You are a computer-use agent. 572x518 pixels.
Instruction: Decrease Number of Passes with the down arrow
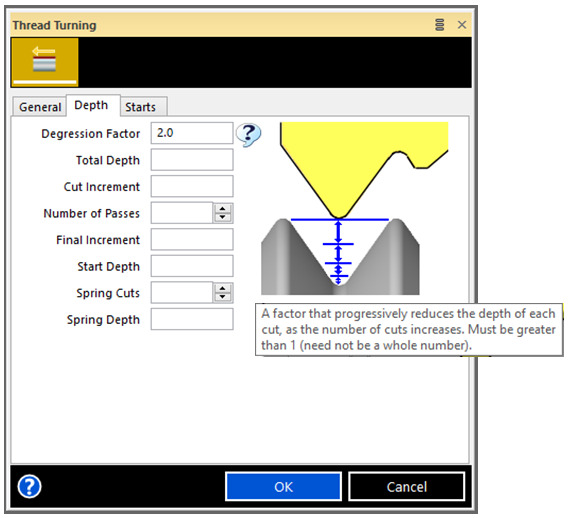pos(223,217)
